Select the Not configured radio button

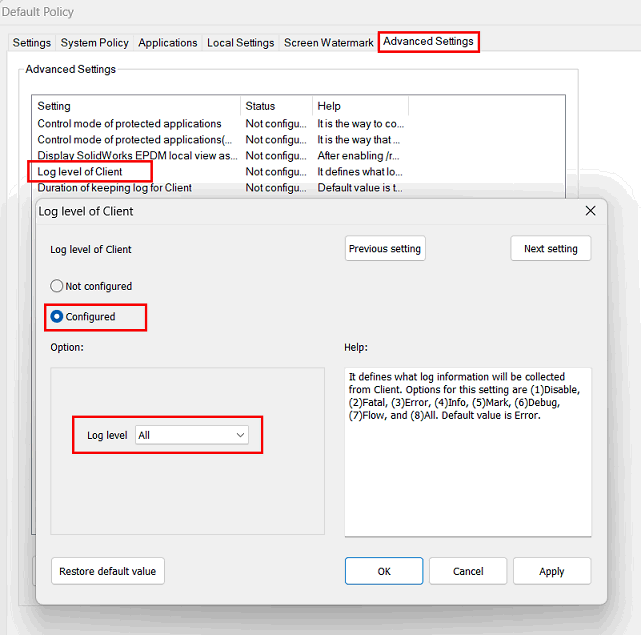click(x=57, y=286)
